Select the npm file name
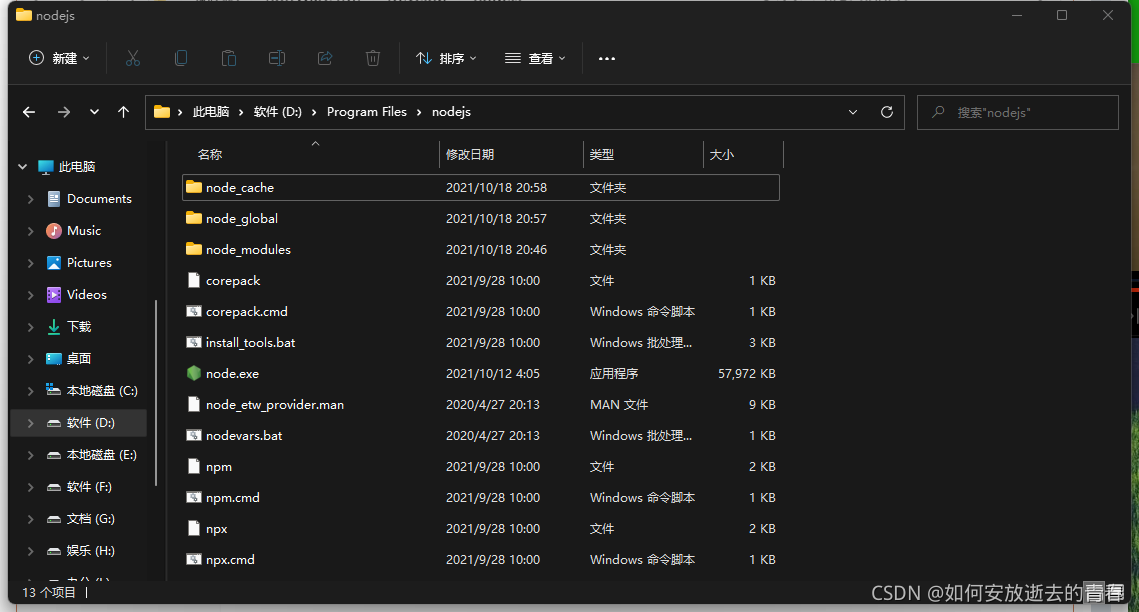 (x=219, y=467)
